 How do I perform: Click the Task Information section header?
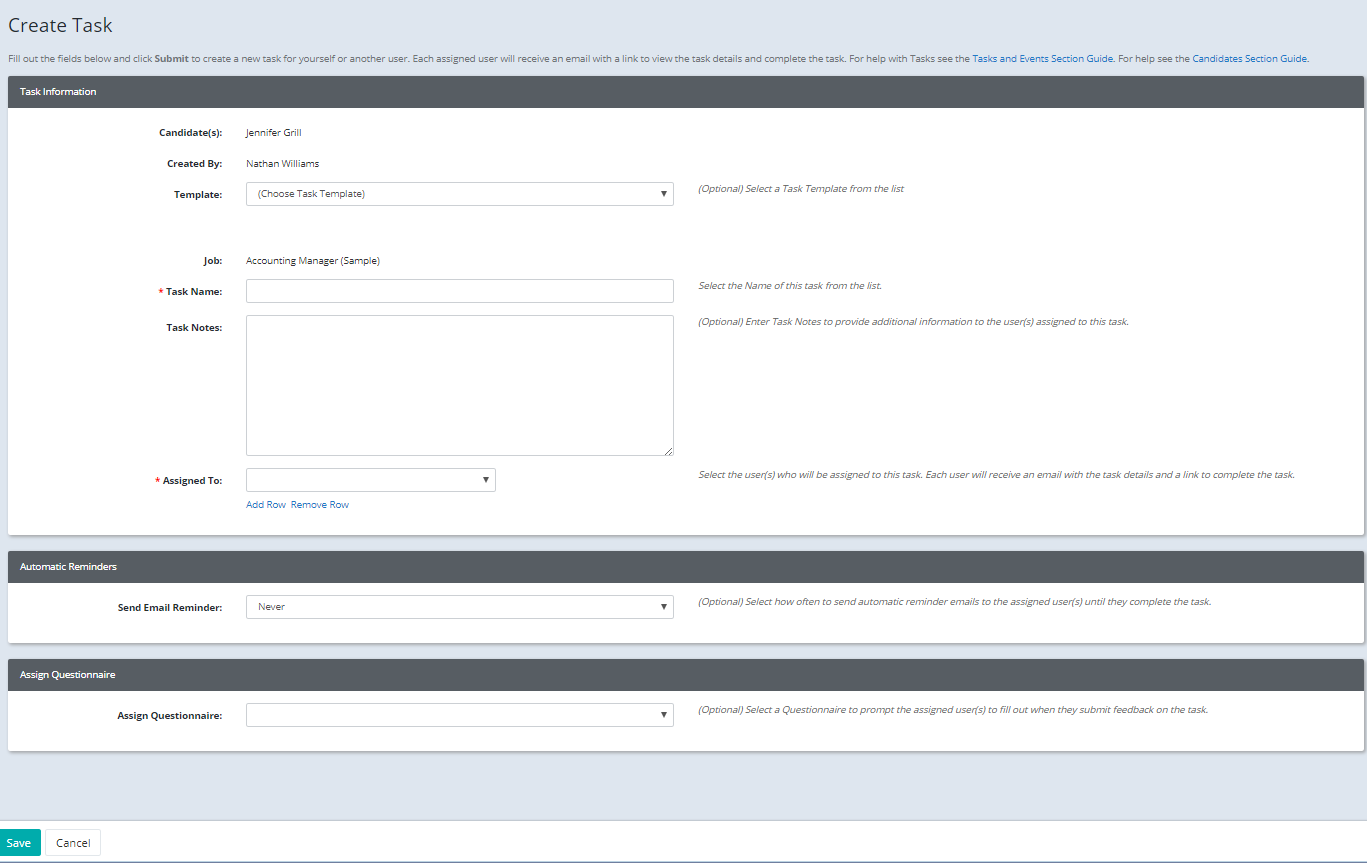(58, 92)
